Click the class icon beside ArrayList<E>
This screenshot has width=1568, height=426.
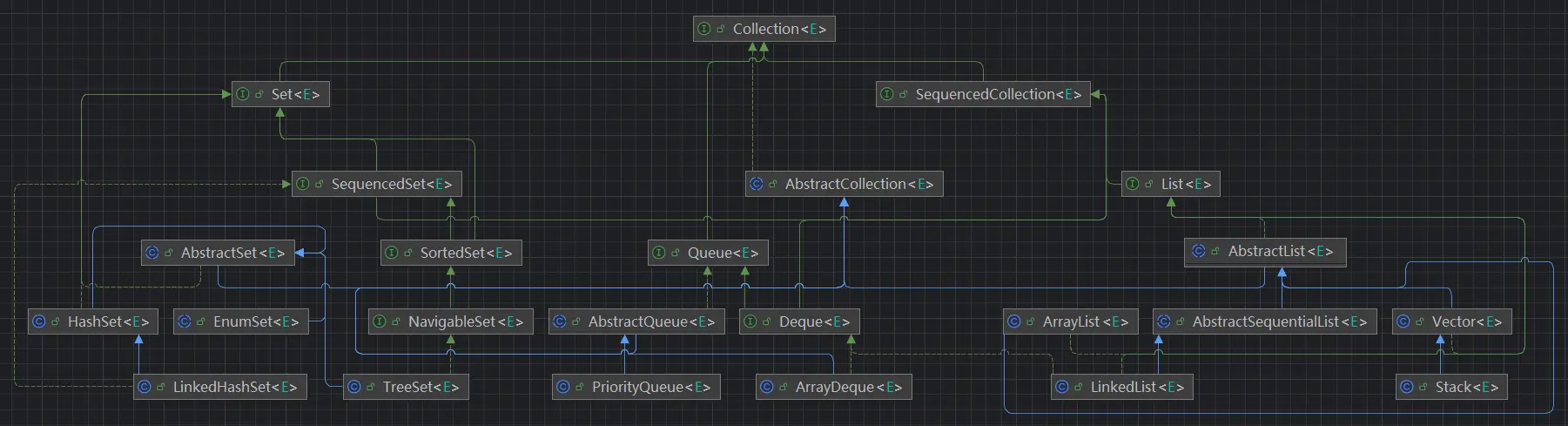click(1014, 321)
